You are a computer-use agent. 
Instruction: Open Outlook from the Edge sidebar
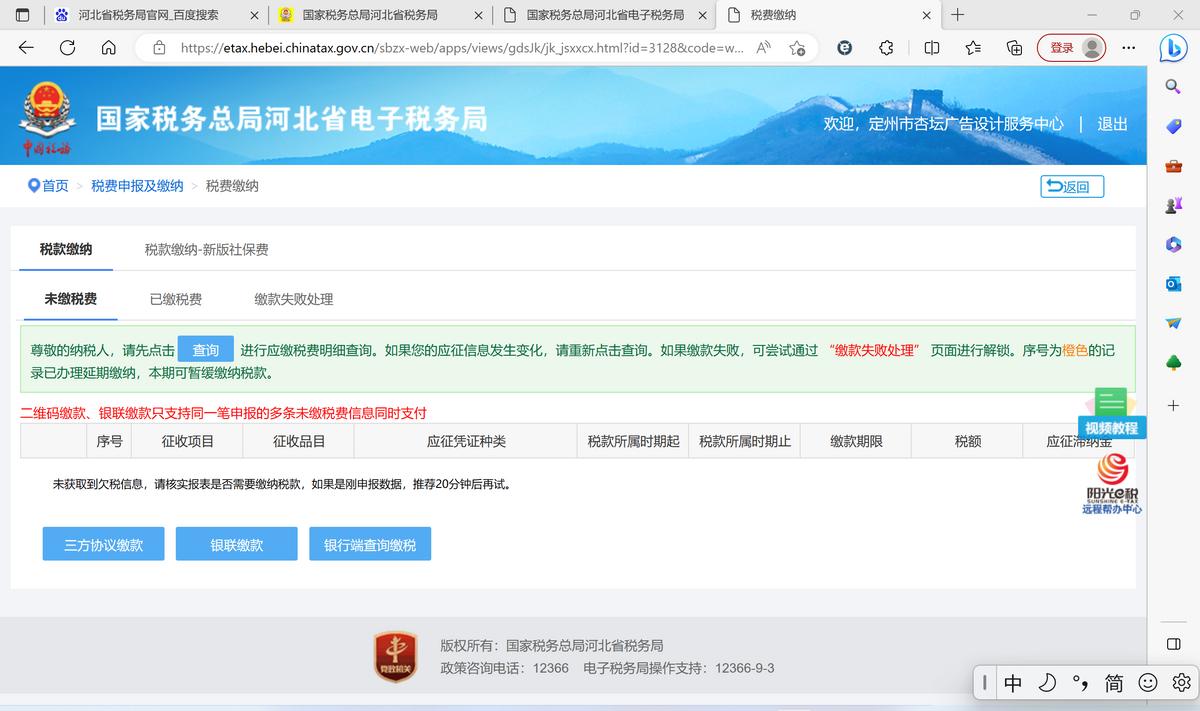(x=1173, y=284)
